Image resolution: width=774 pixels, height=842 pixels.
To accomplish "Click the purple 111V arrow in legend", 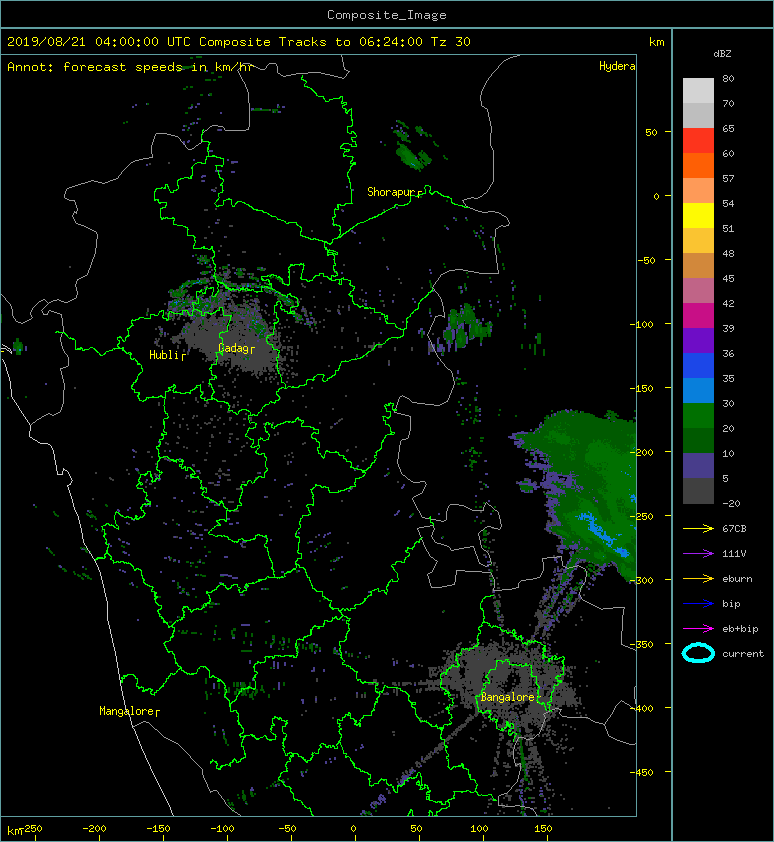I will pyautogui.click(x=698, y=554).
